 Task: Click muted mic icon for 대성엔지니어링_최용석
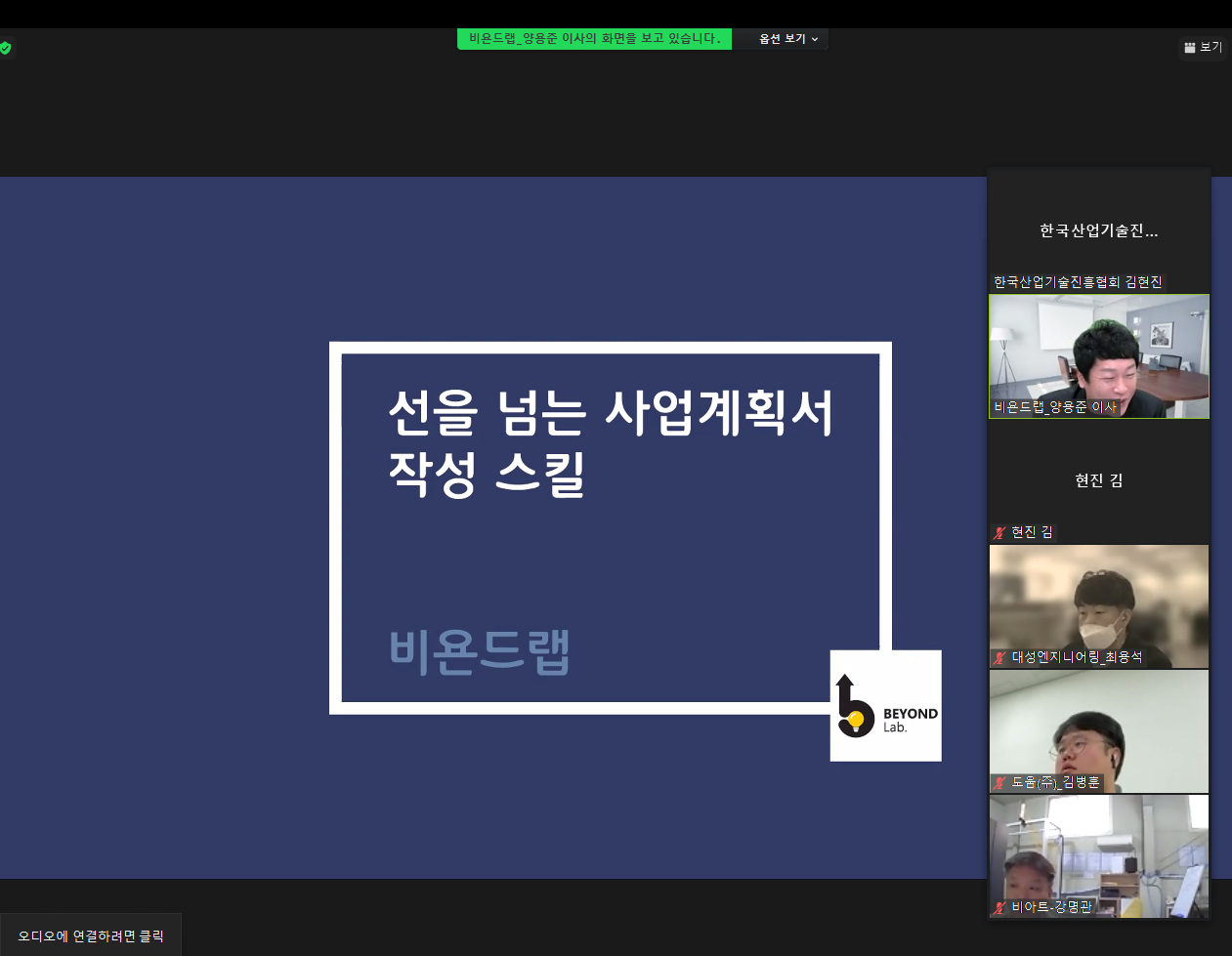999,657
